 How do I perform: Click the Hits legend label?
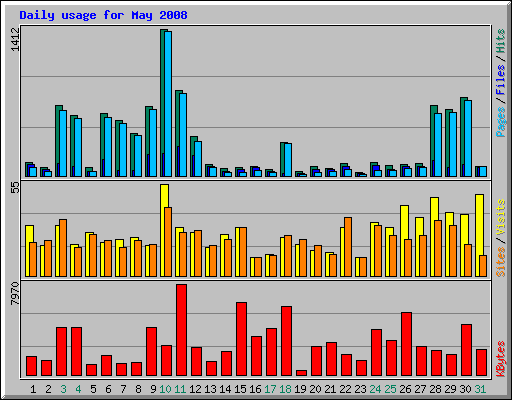pos(501,41)
